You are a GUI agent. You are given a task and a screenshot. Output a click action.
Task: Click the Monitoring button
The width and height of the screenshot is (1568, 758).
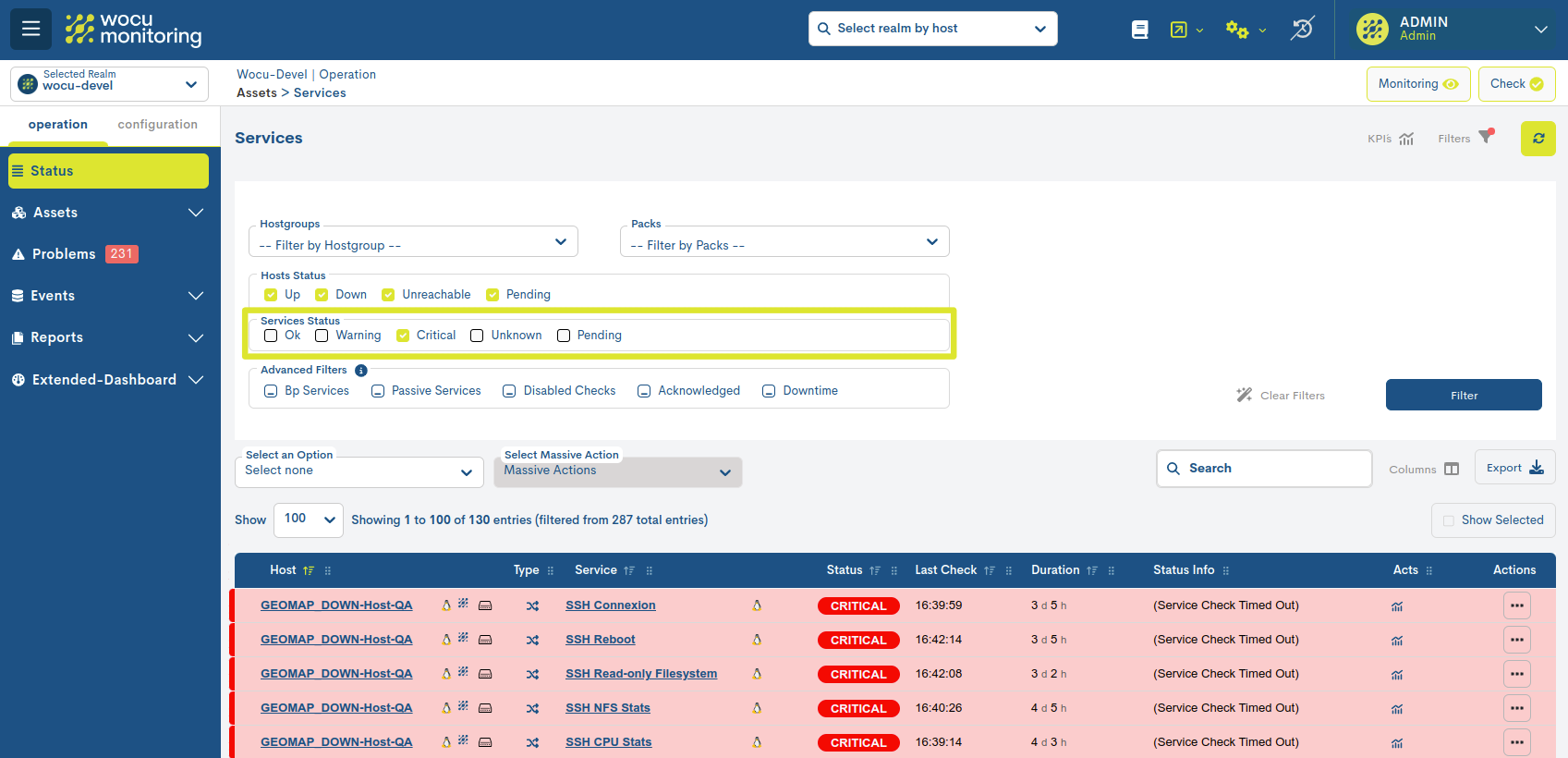1418,84
